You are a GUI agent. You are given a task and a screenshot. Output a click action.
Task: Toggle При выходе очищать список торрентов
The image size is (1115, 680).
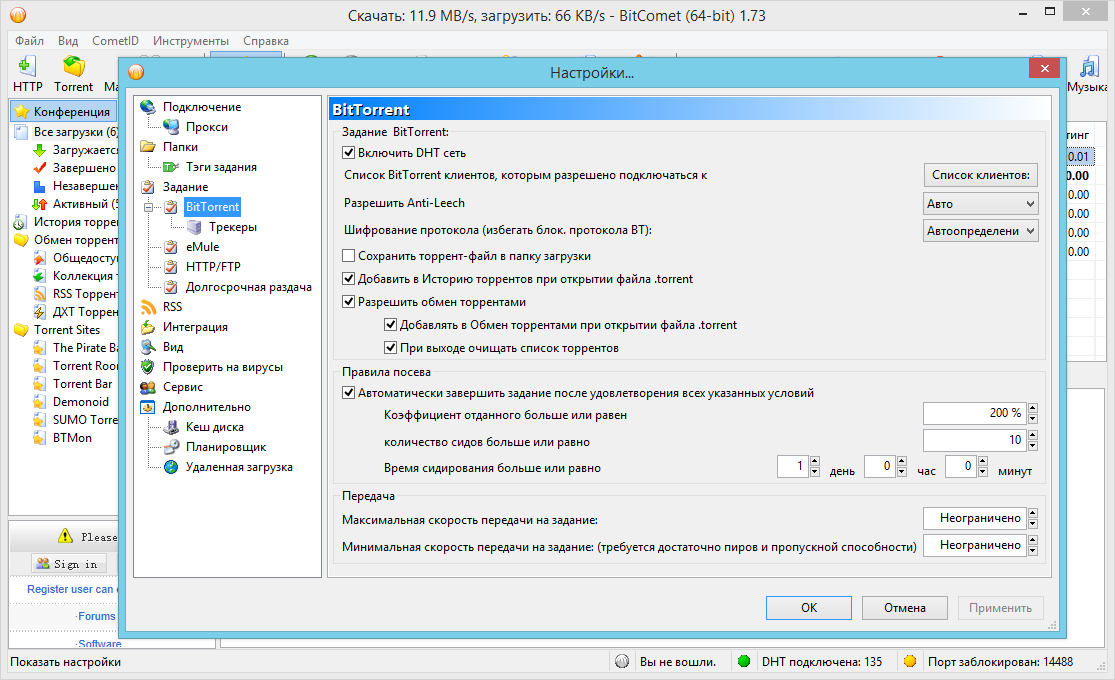(390, 348)
